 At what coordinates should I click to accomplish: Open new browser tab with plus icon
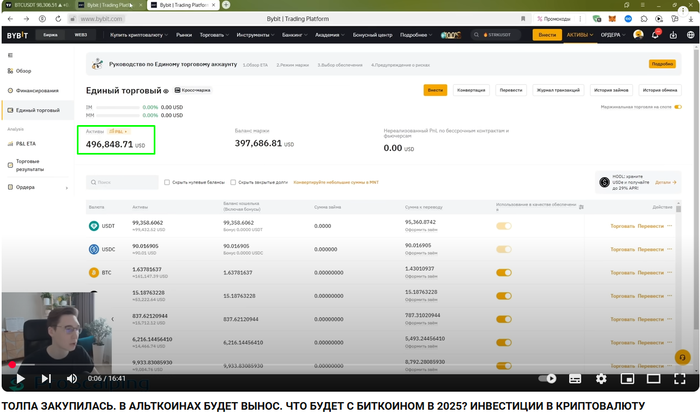pos(226,5)
